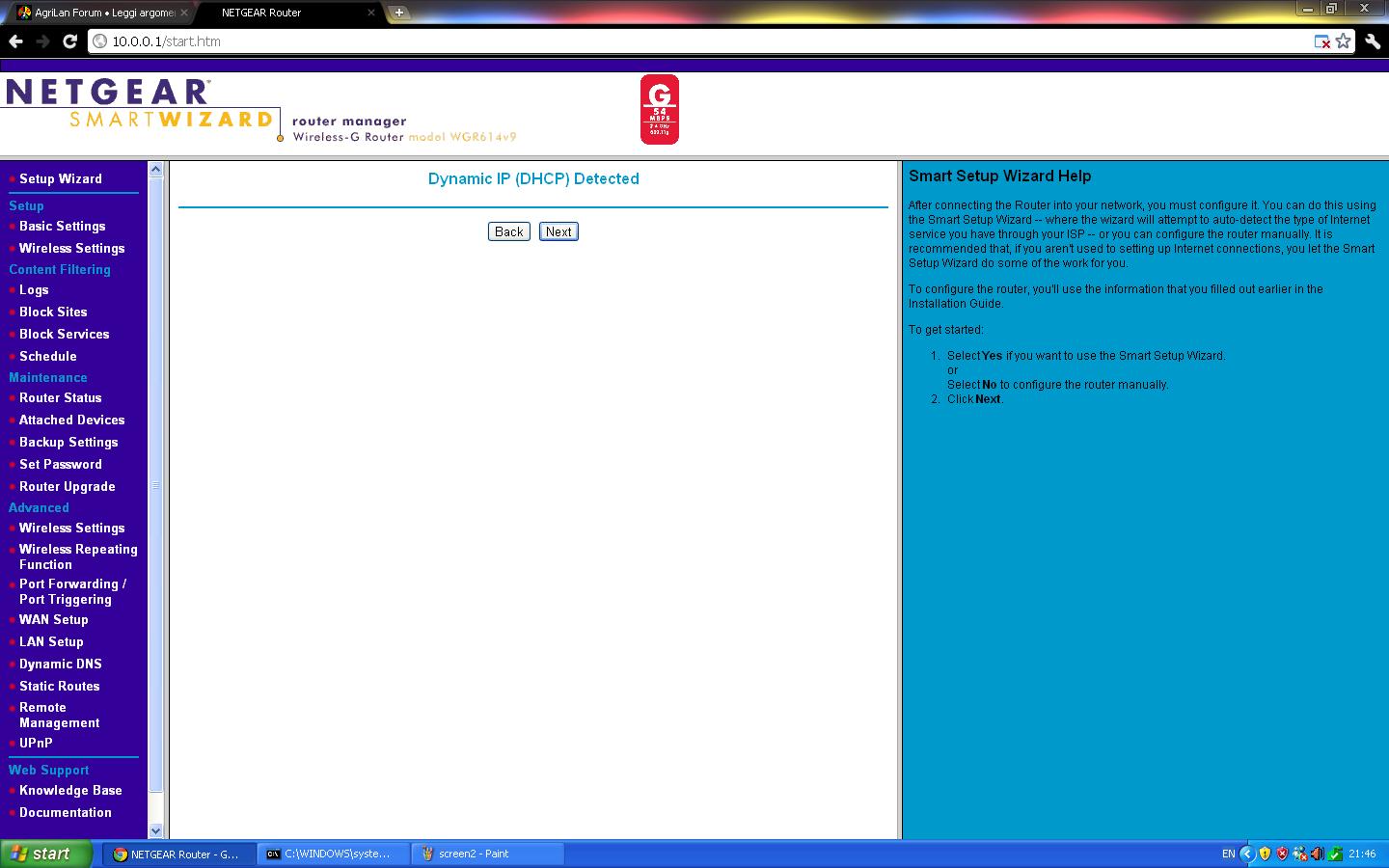Open the Remote Management page
1389x868 pixels.
point(59,715)
